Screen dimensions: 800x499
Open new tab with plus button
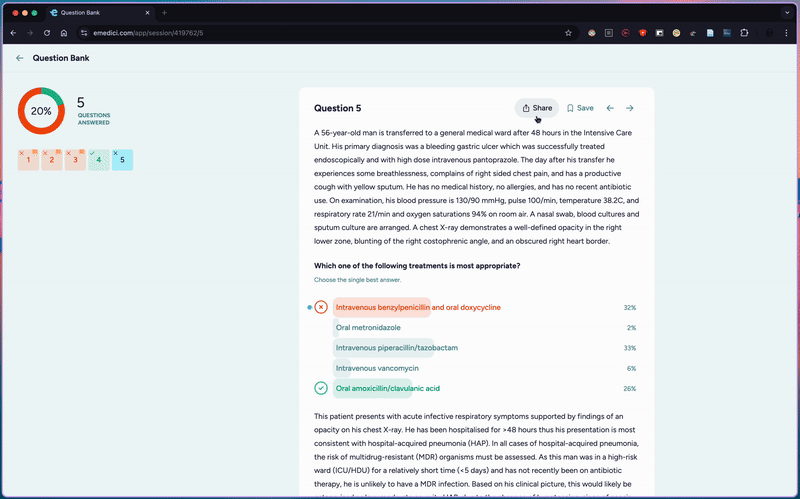[x=164, y=13]
